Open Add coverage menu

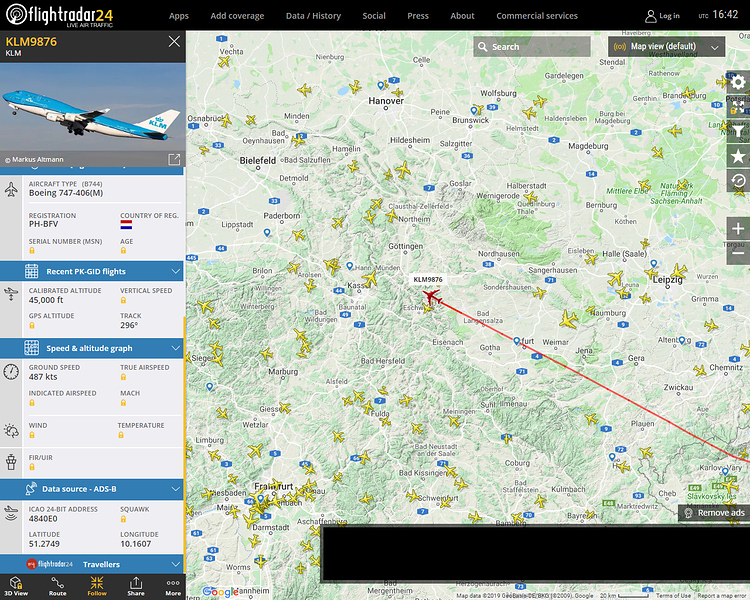(237, 16)
